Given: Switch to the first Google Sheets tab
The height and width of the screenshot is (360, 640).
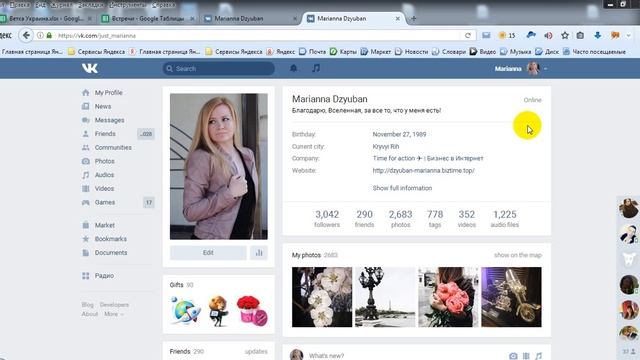Looking at the screenshot, I should click(x=46, y=18).
